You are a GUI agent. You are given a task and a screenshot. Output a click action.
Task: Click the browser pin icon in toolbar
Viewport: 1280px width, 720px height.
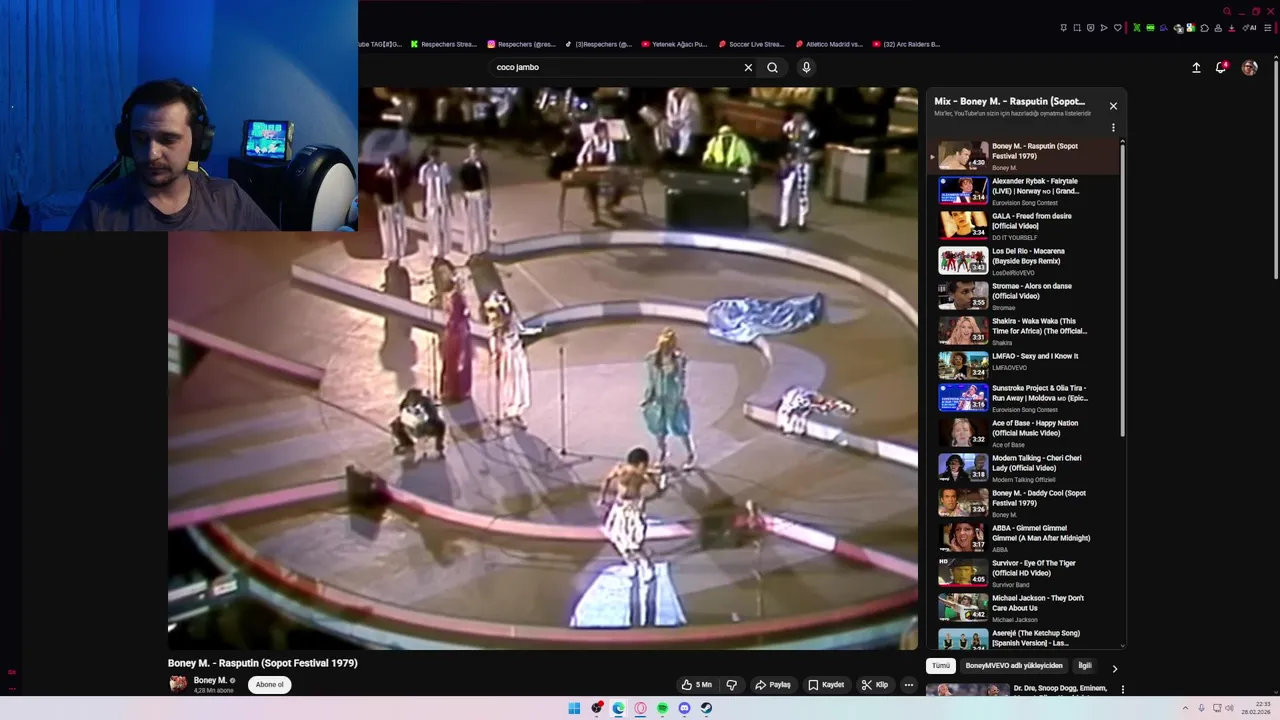[x=1063, y=28]
